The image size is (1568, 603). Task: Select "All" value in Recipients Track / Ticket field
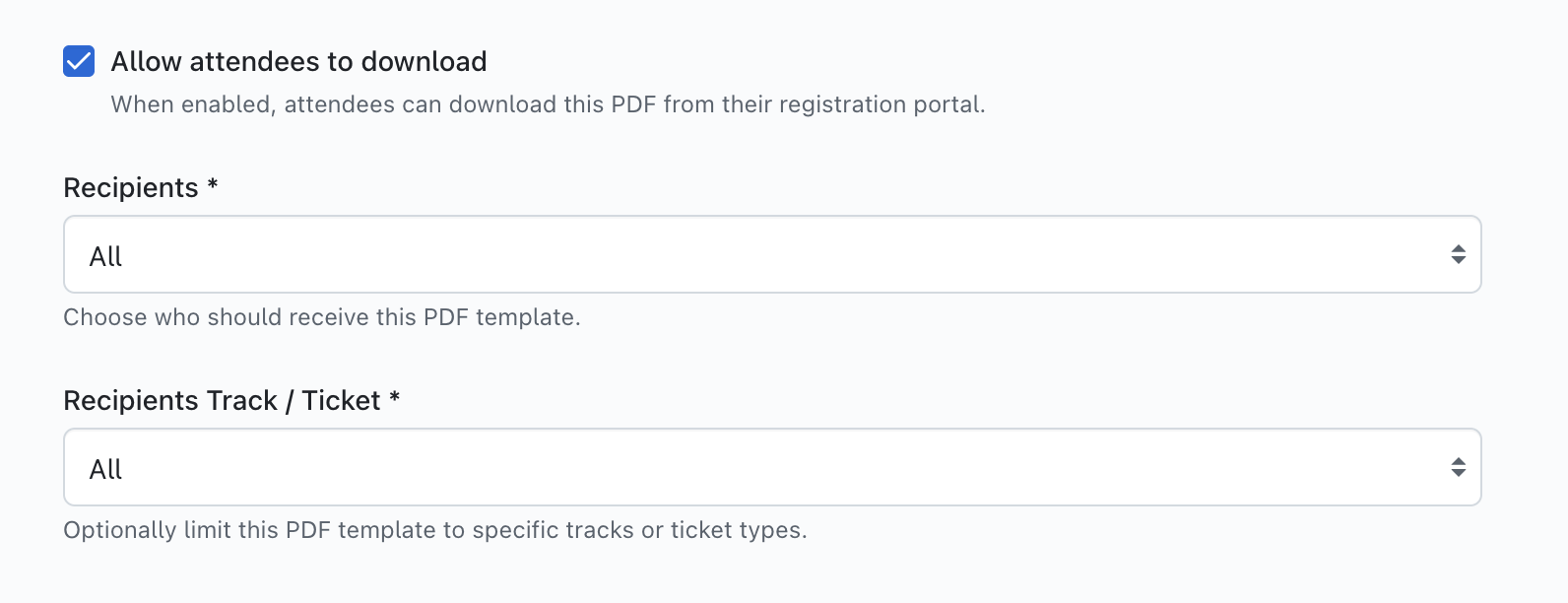point(105,469)
